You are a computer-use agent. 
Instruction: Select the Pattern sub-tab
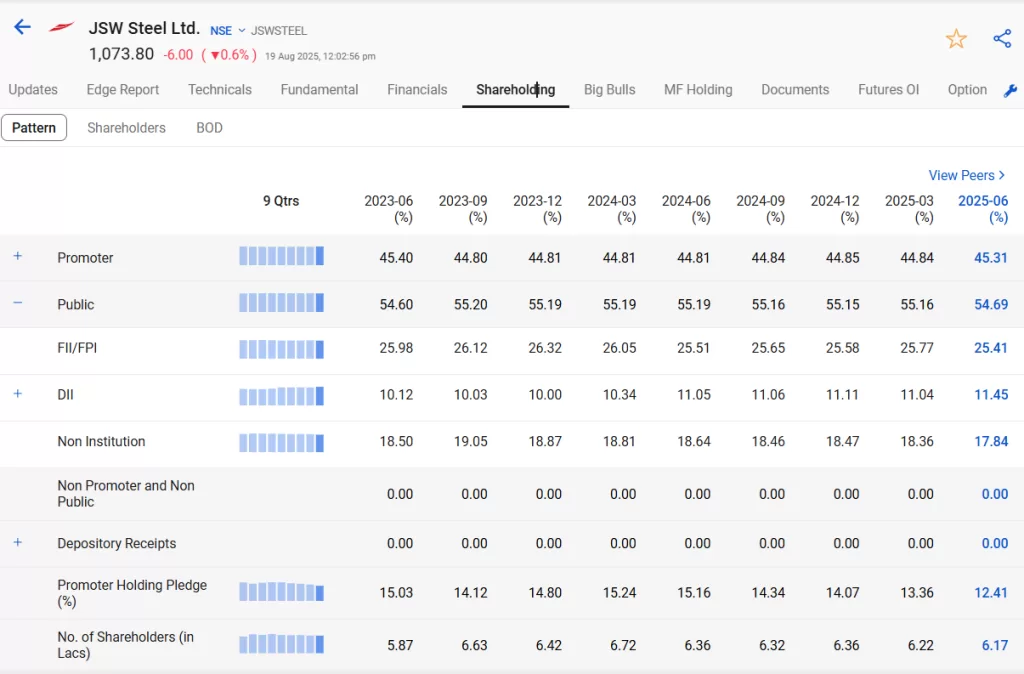tap(34, 127)
